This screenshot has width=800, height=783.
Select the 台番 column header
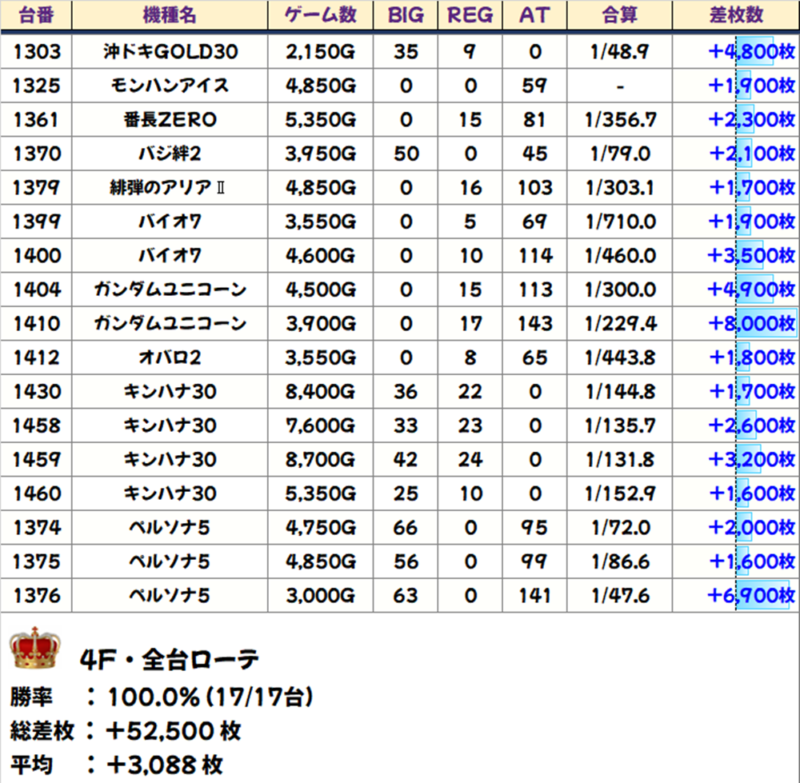tap(36, 15)
